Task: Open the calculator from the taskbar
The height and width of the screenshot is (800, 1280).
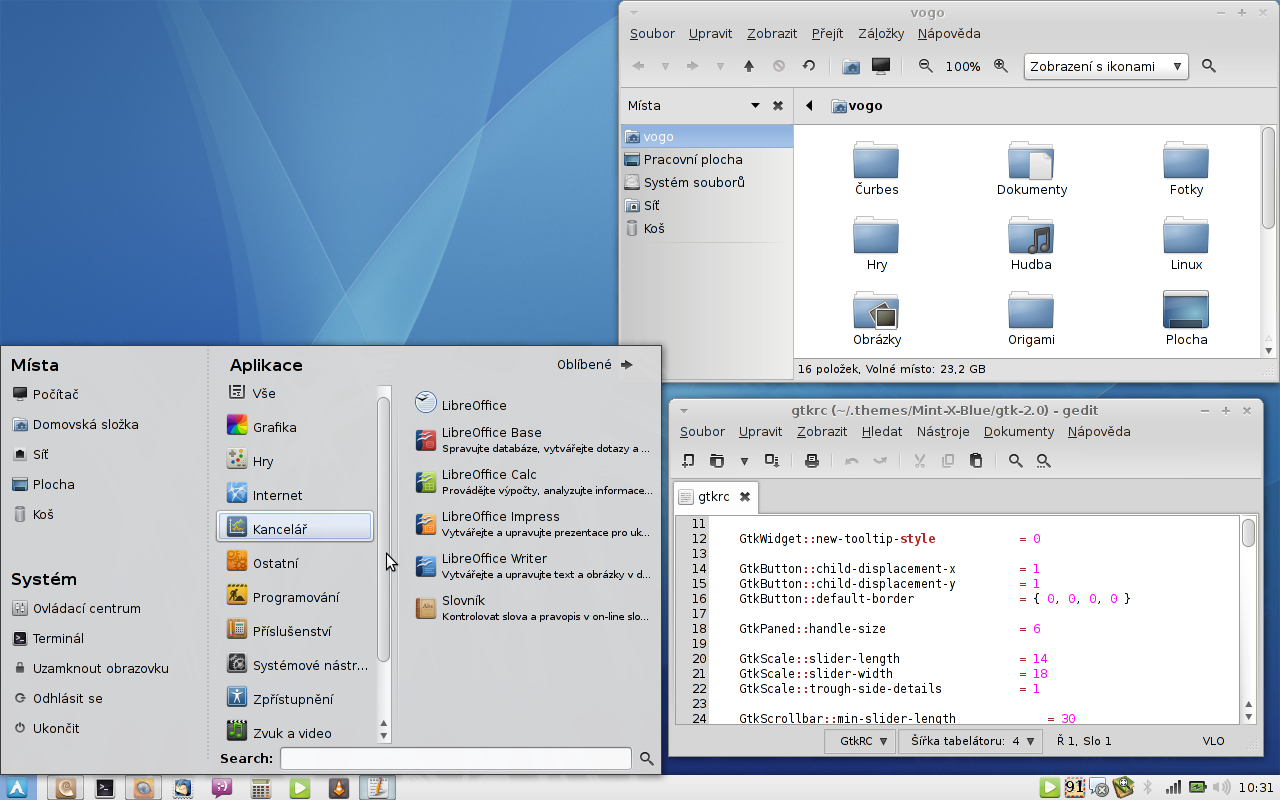Action: pos(261,788)
